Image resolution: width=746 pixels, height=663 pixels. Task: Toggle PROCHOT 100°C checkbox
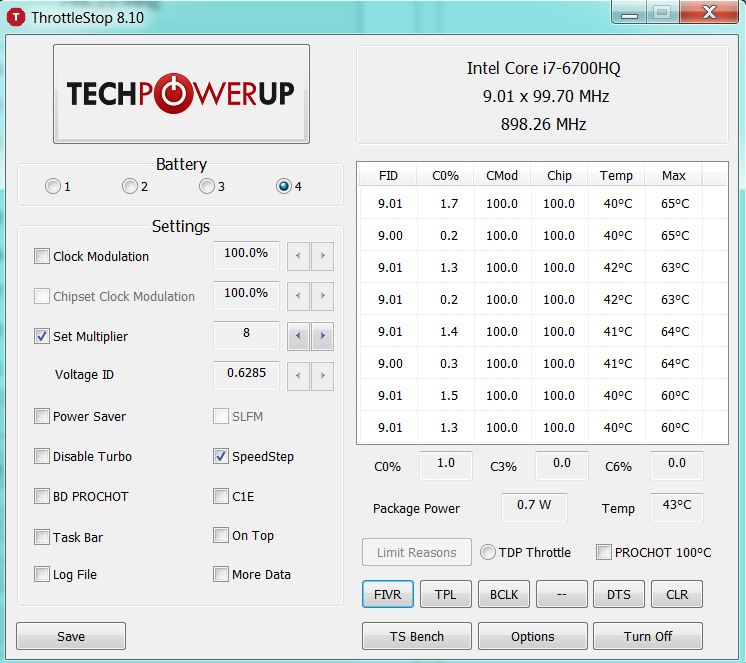(x=604, y=552)
